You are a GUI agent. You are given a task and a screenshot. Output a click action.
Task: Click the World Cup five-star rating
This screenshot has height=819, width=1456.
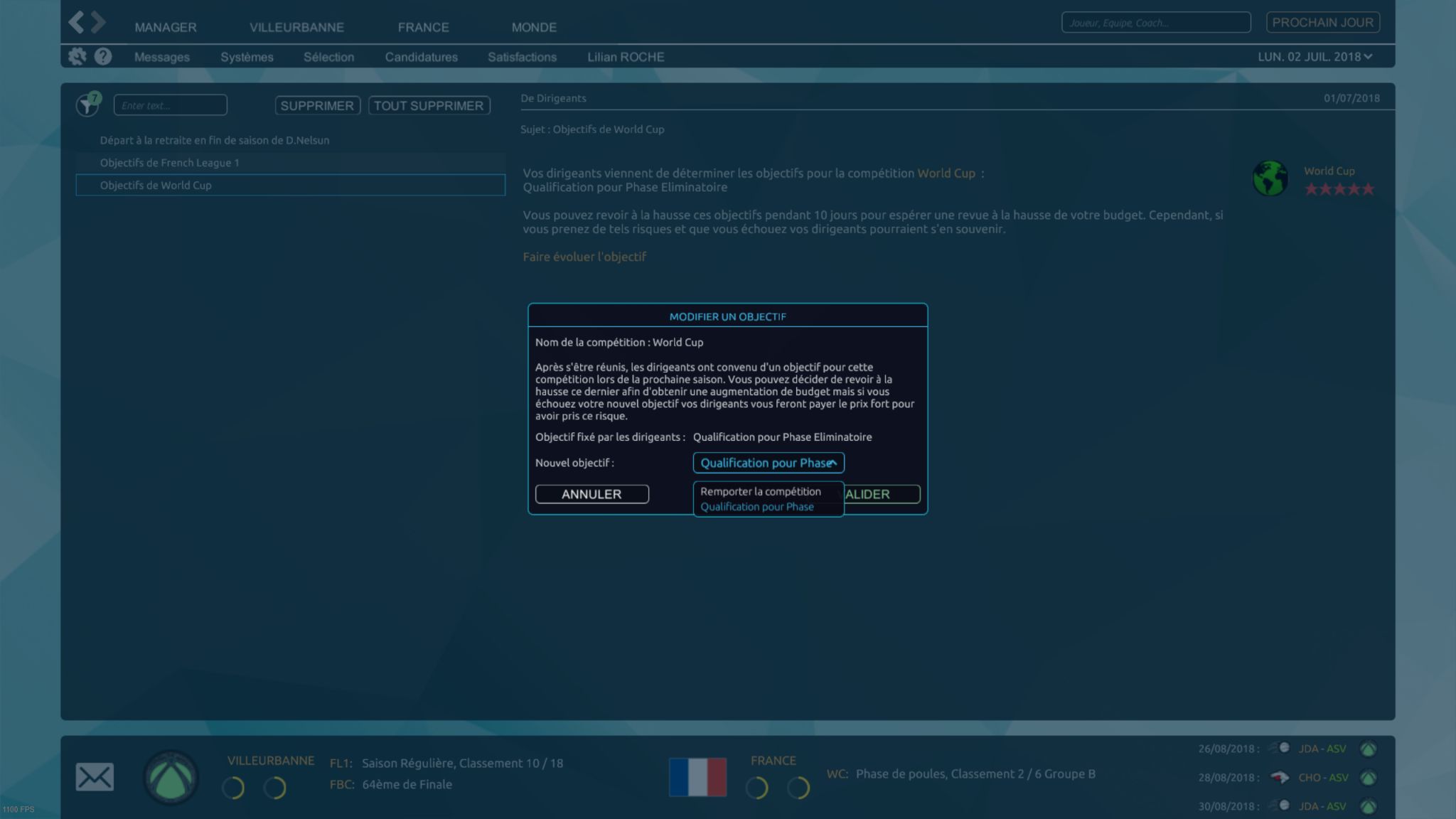point(1339,189)
